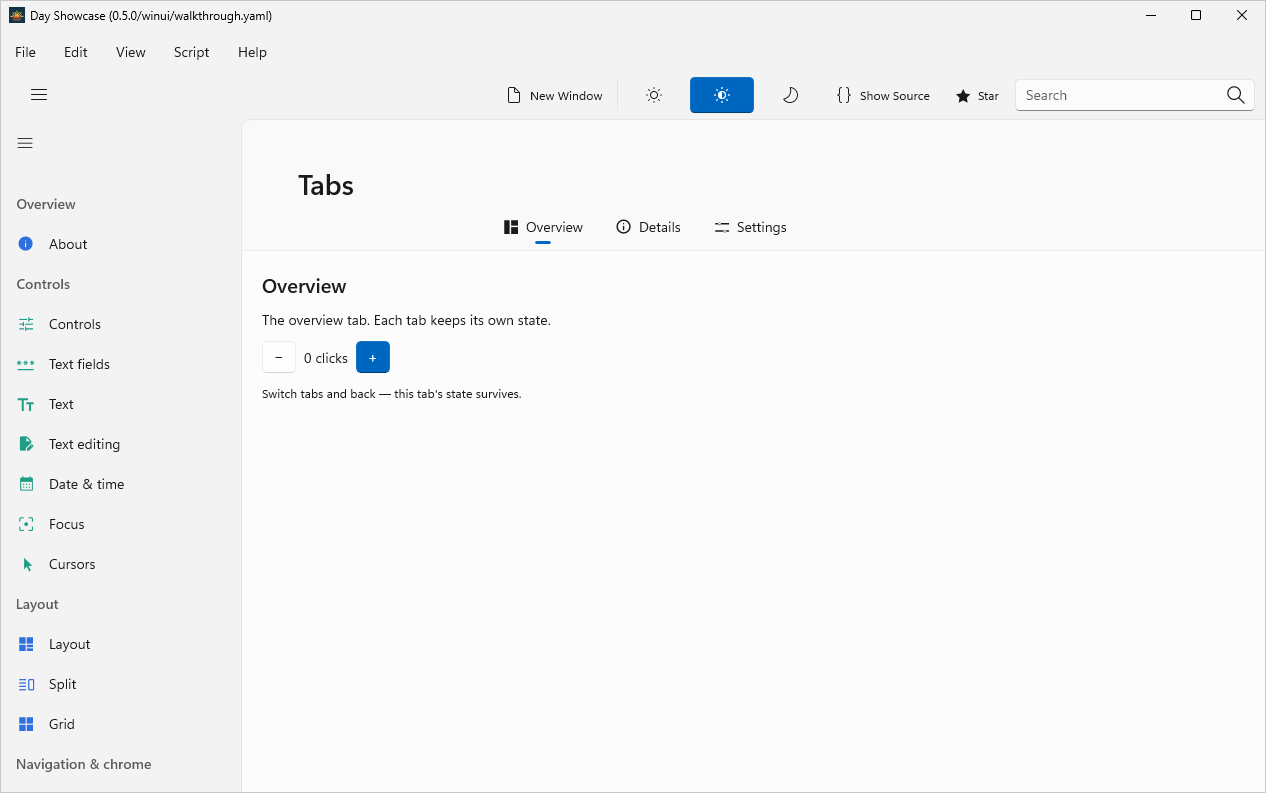Screen dimensions: 1266x793
Task: Open the Help menu
Action: 252,52
